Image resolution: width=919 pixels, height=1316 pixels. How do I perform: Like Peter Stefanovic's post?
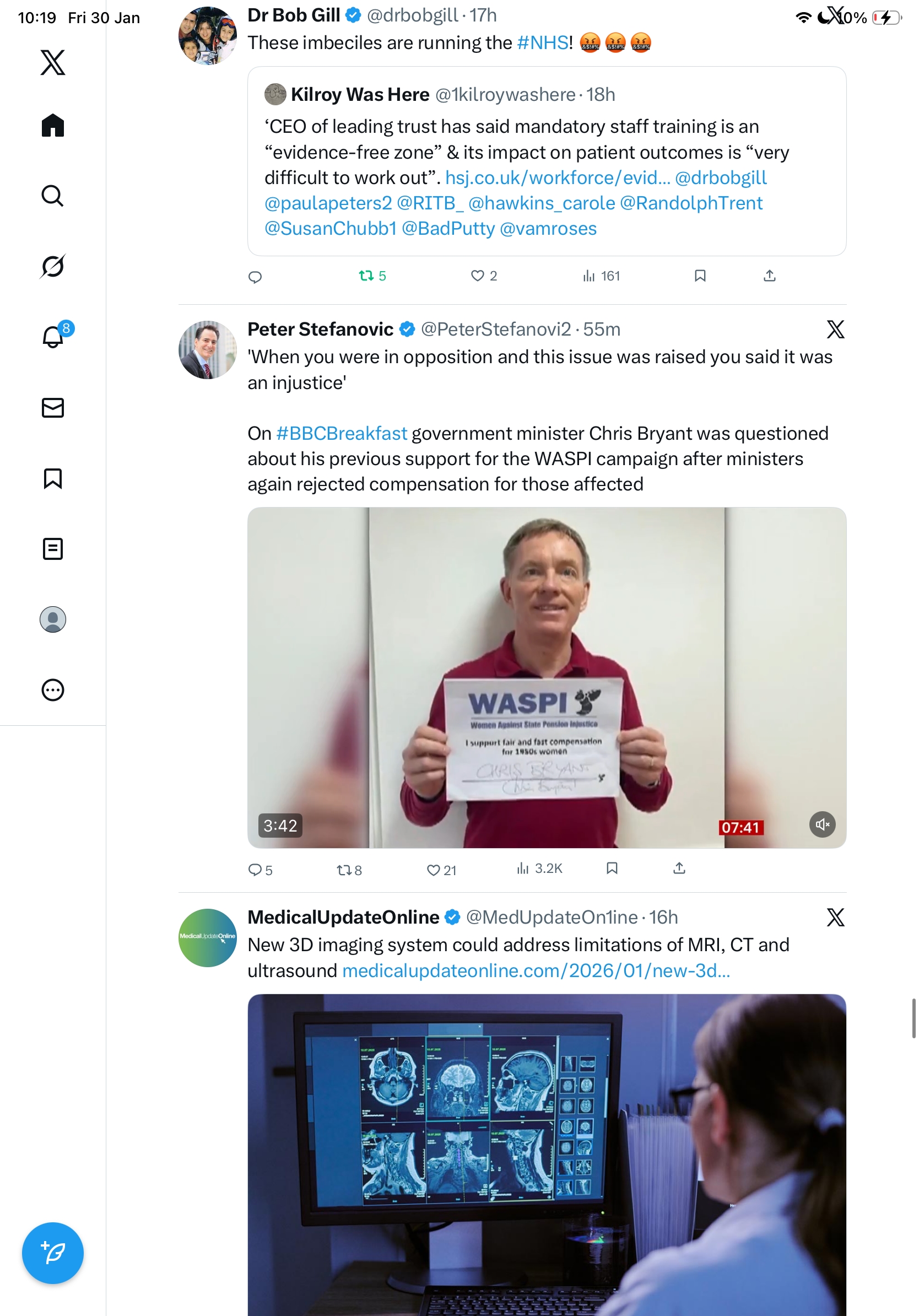[x=441, y=870]
